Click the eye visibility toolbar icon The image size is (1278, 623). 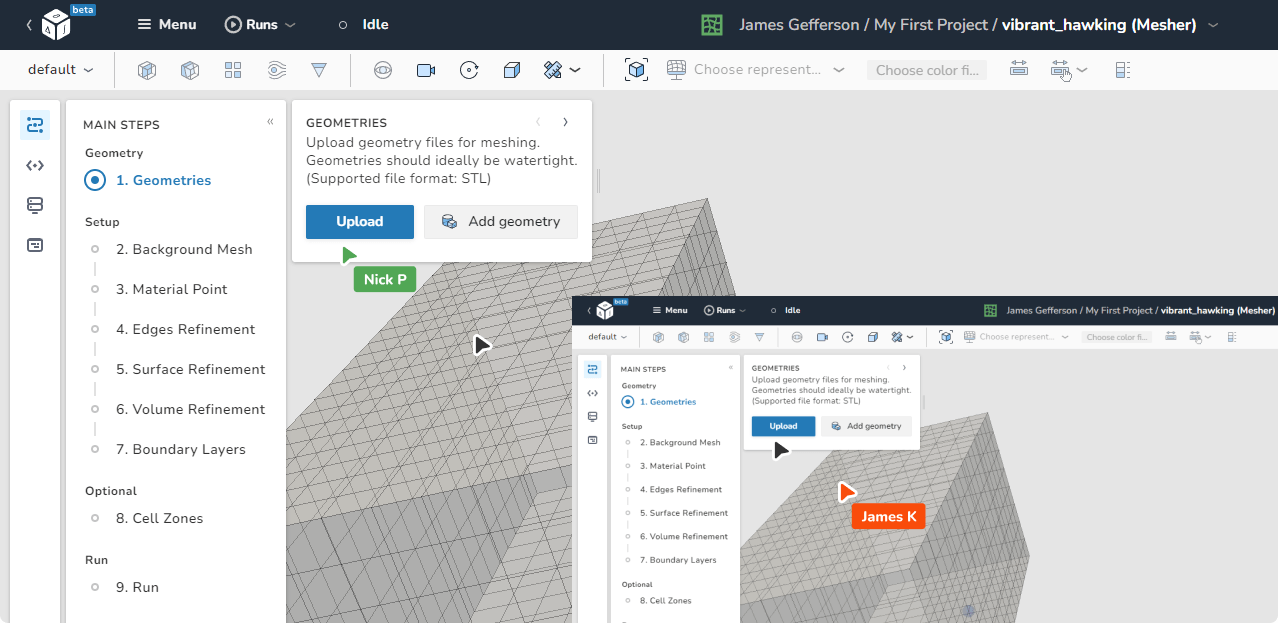[x=383, y=70]
